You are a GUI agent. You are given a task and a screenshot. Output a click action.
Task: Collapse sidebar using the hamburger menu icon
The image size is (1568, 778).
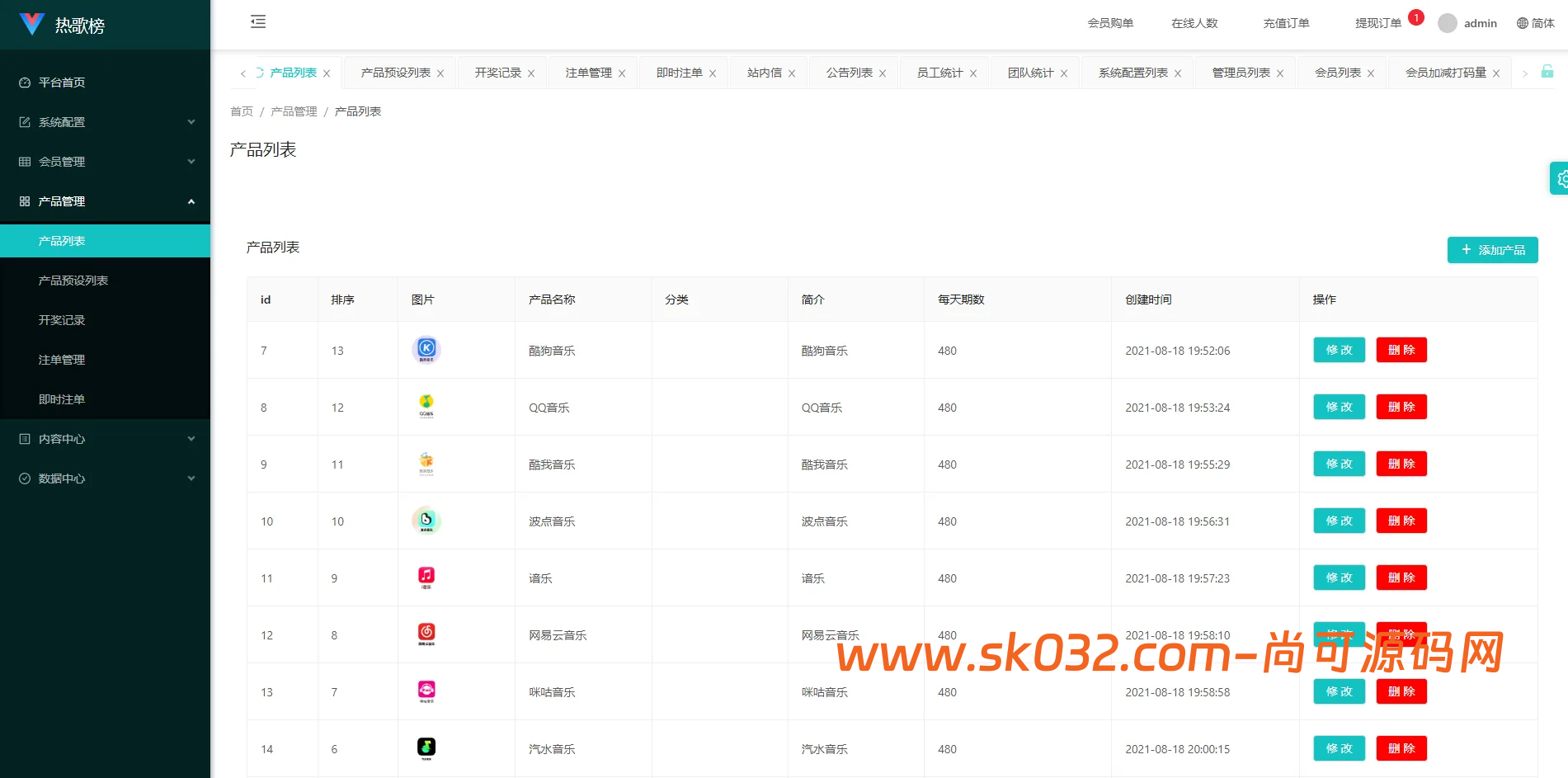[258, 22]
